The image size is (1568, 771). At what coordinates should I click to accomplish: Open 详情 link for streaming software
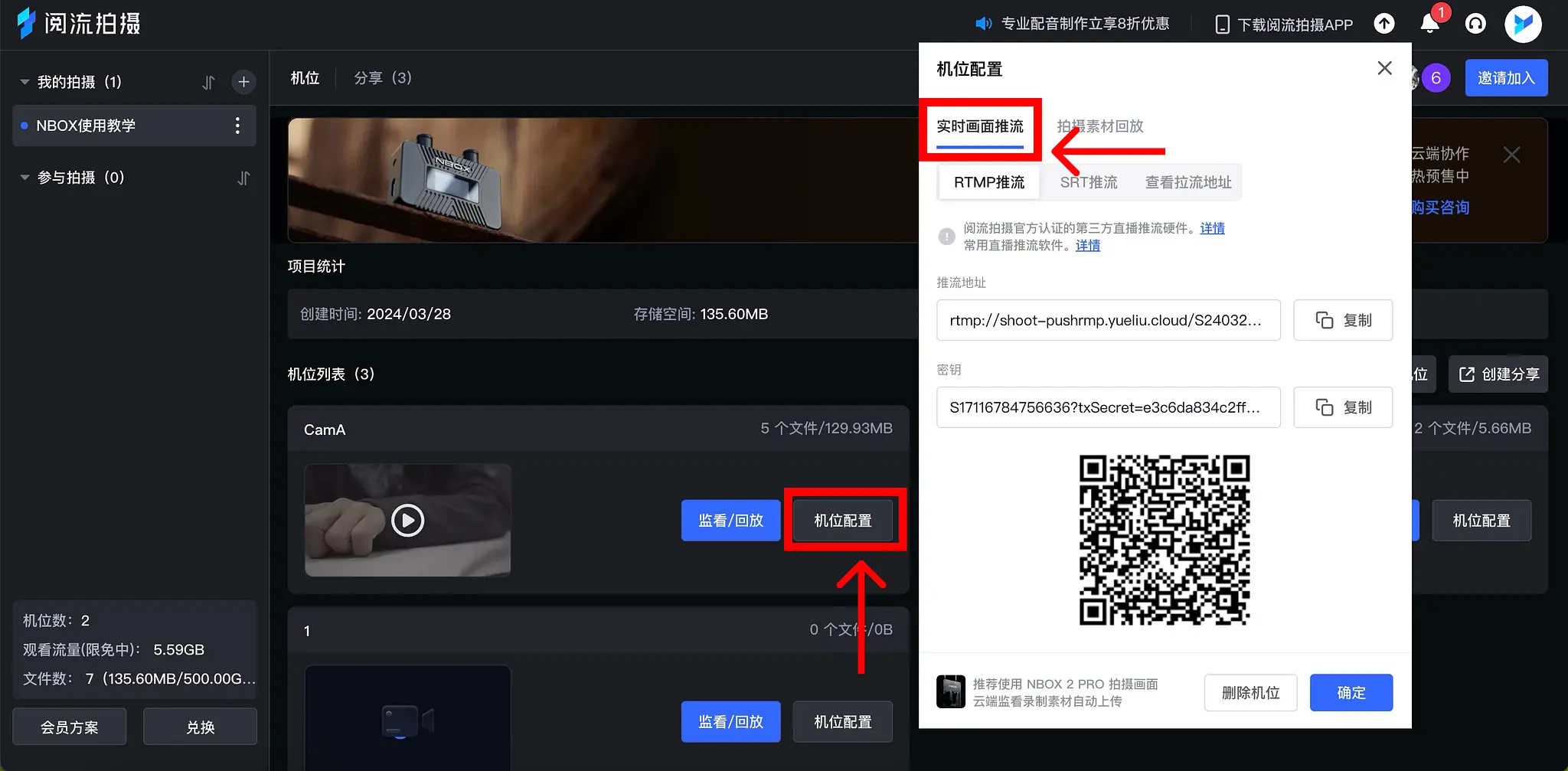coord(1088,245)
